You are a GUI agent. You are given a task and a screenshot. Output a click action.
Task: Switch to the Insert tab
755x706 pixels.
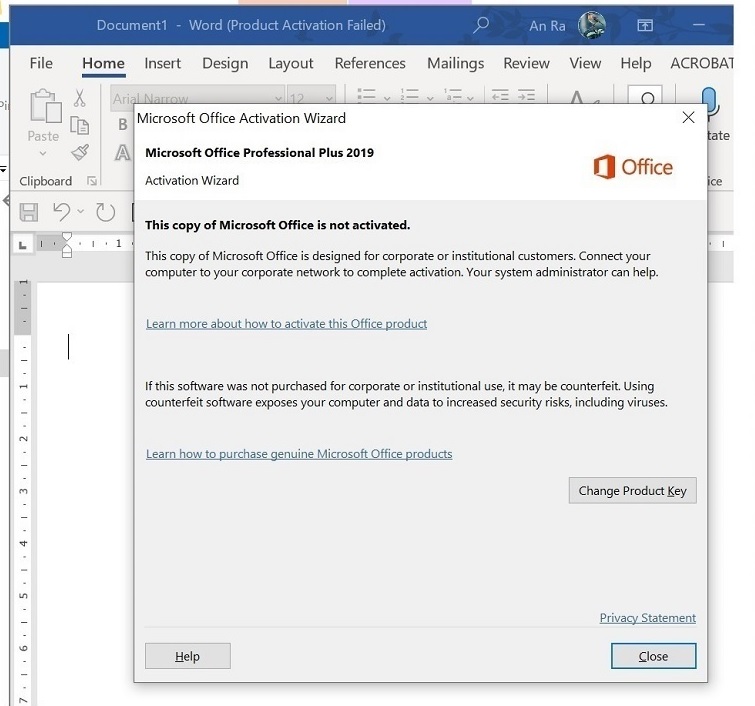click(162, 63)
